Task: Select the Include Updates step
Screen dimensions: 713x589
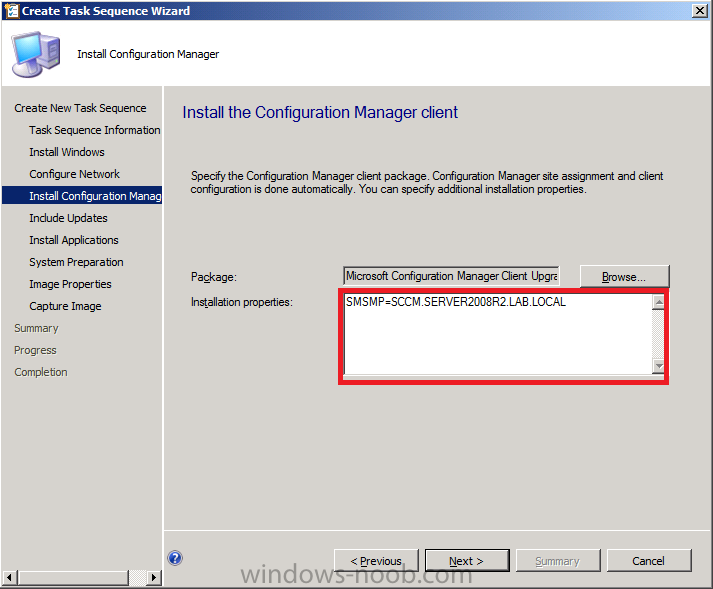Action: pos(68,218)
